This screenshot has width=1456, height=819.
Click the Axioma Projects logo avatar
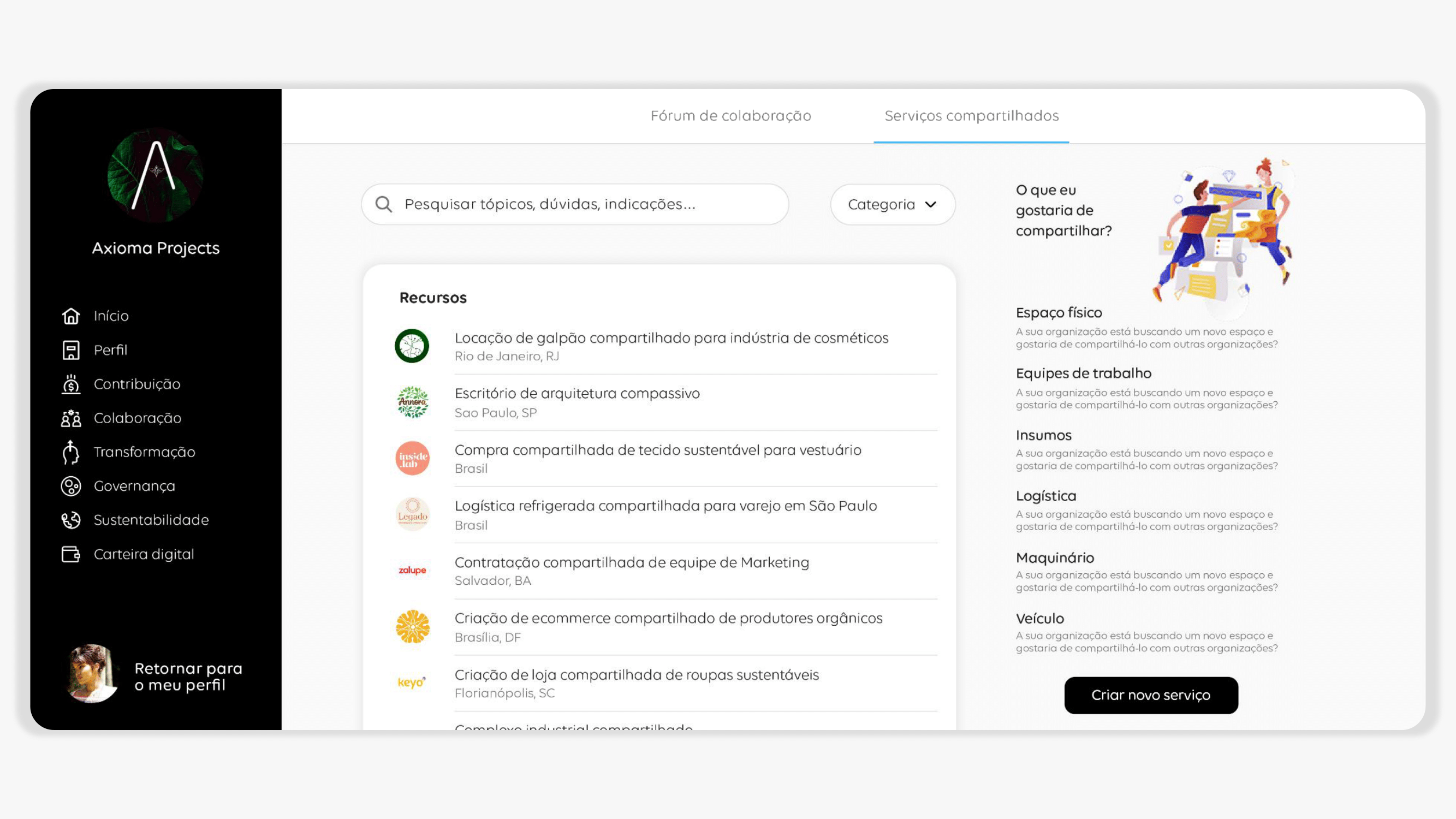pyautogui.click(x=156, y=175)
